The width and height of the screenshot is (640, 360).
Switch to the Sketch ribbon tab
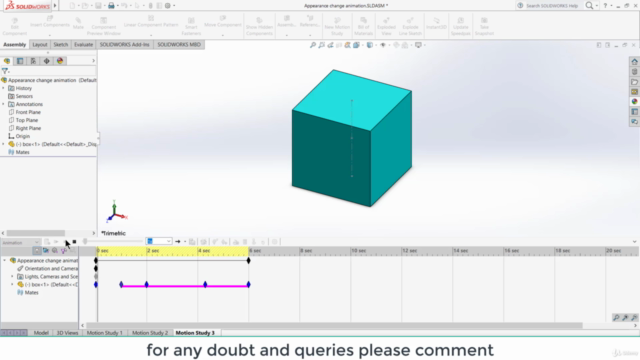point(60,44)
